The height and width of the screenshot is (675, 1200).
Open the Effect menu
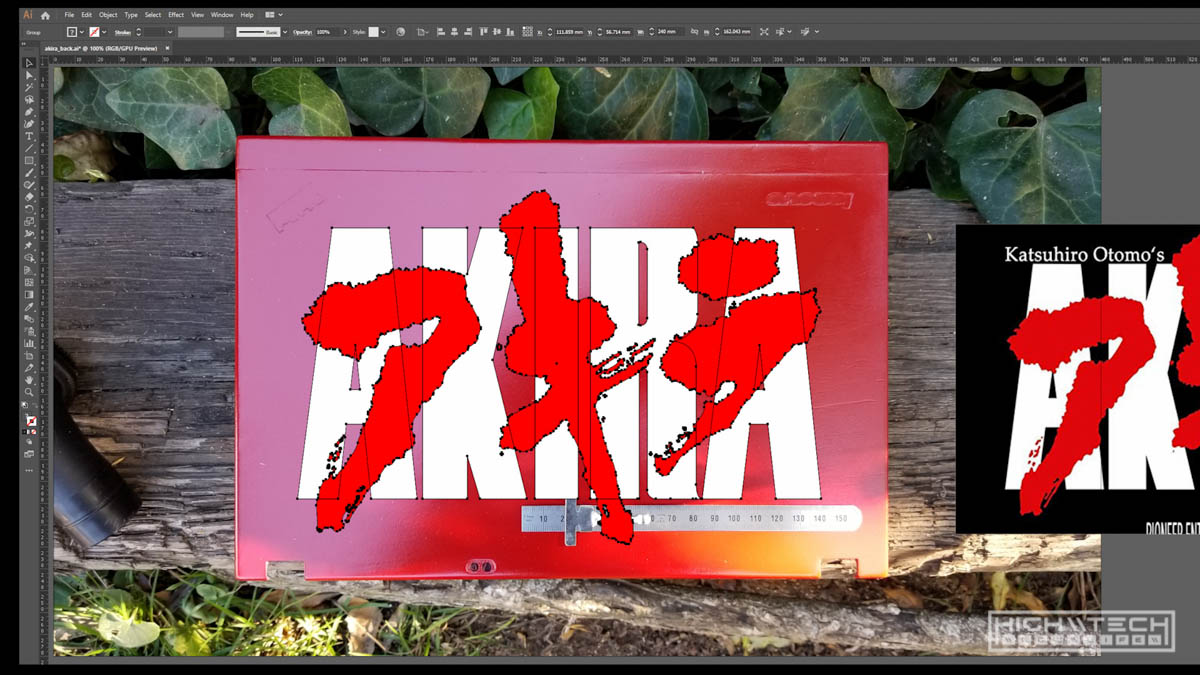(x=176, y=15)
